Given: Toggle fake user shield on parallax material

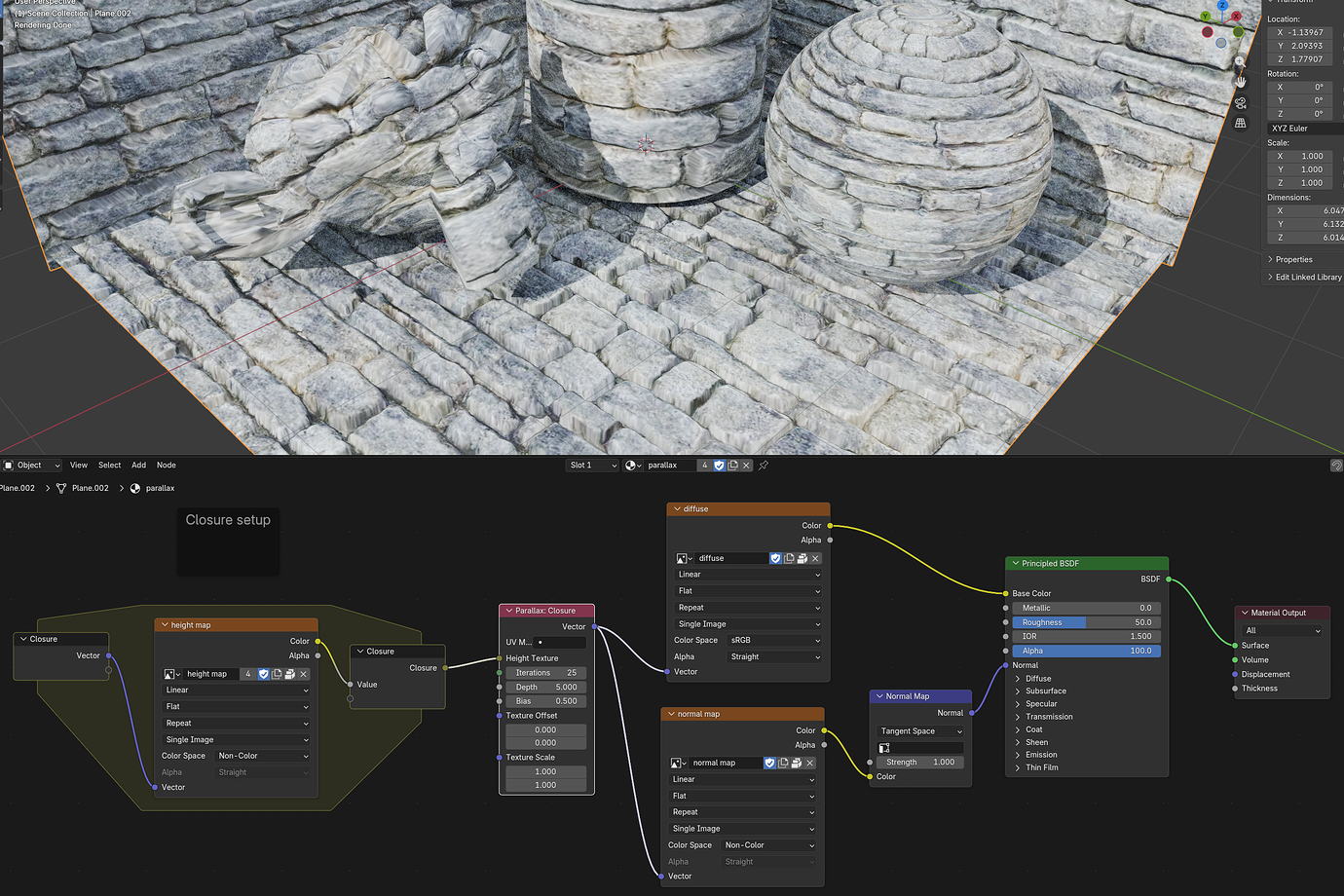Looking at the screenshot, I should [720, 466].
